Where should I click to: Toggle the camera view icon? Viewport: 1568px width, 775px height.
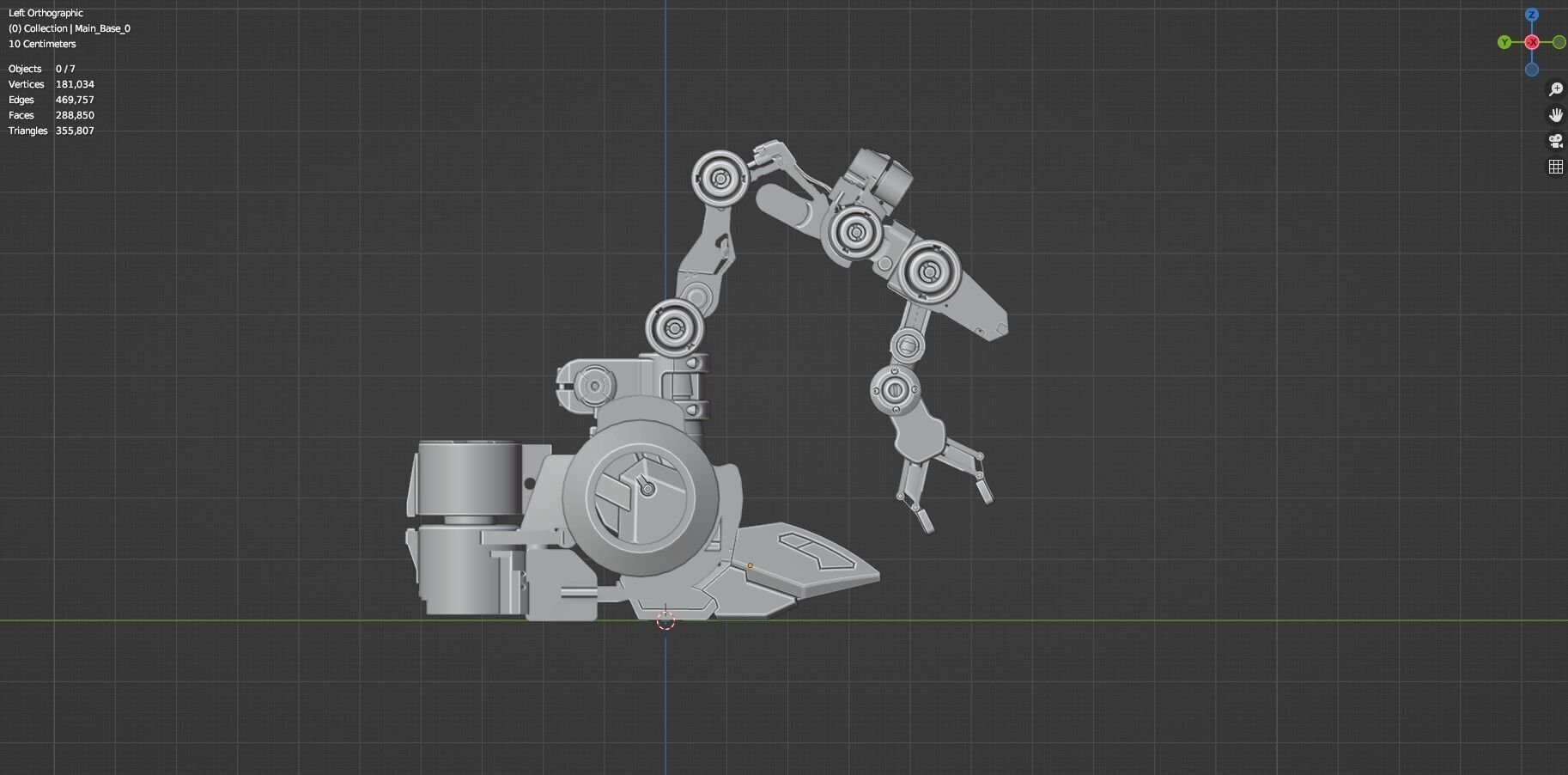tap(1555, 141)
